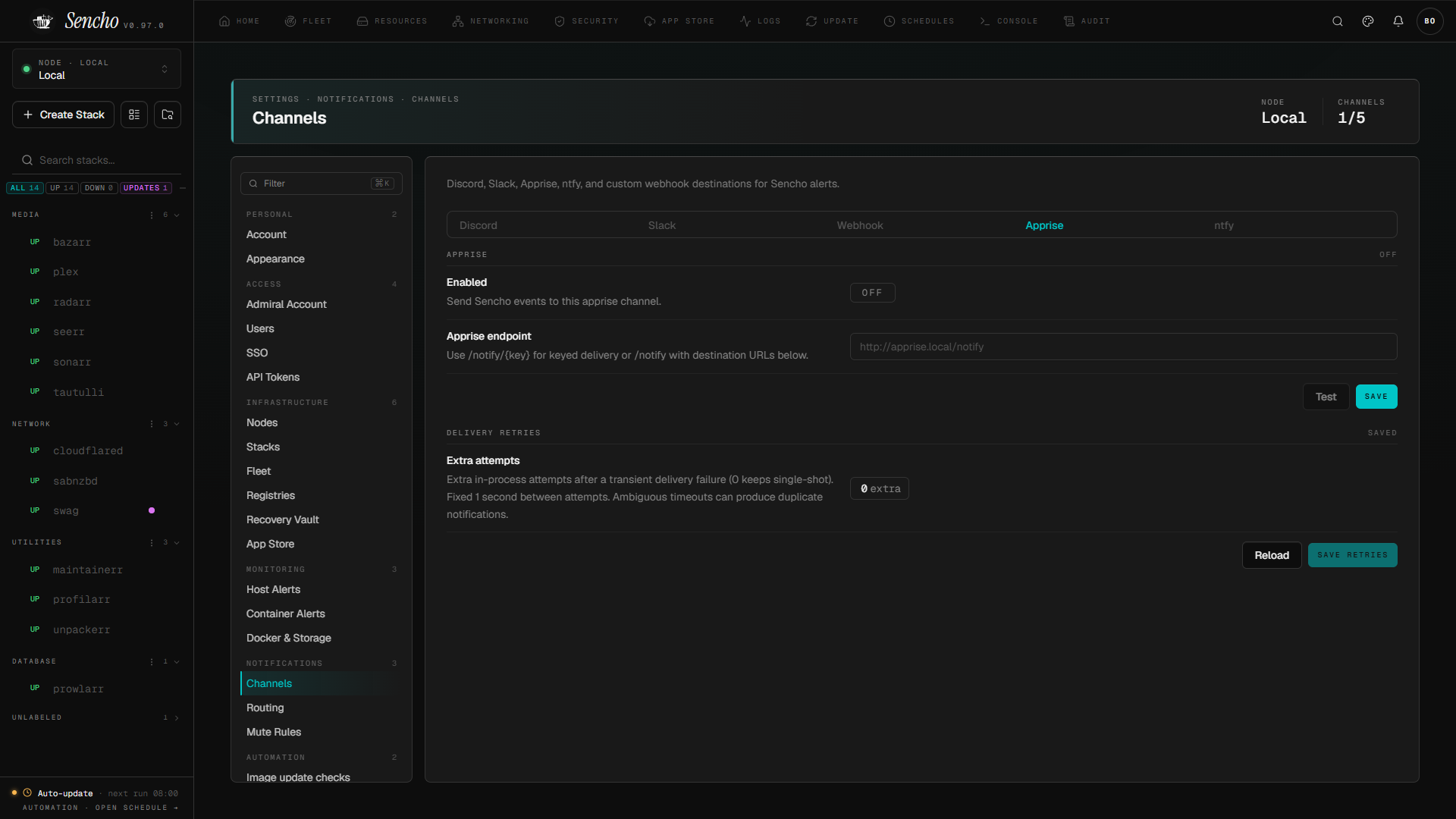Click the Save Retries button
This screenshot has width=1456, height=819.
click(1352, 555)
